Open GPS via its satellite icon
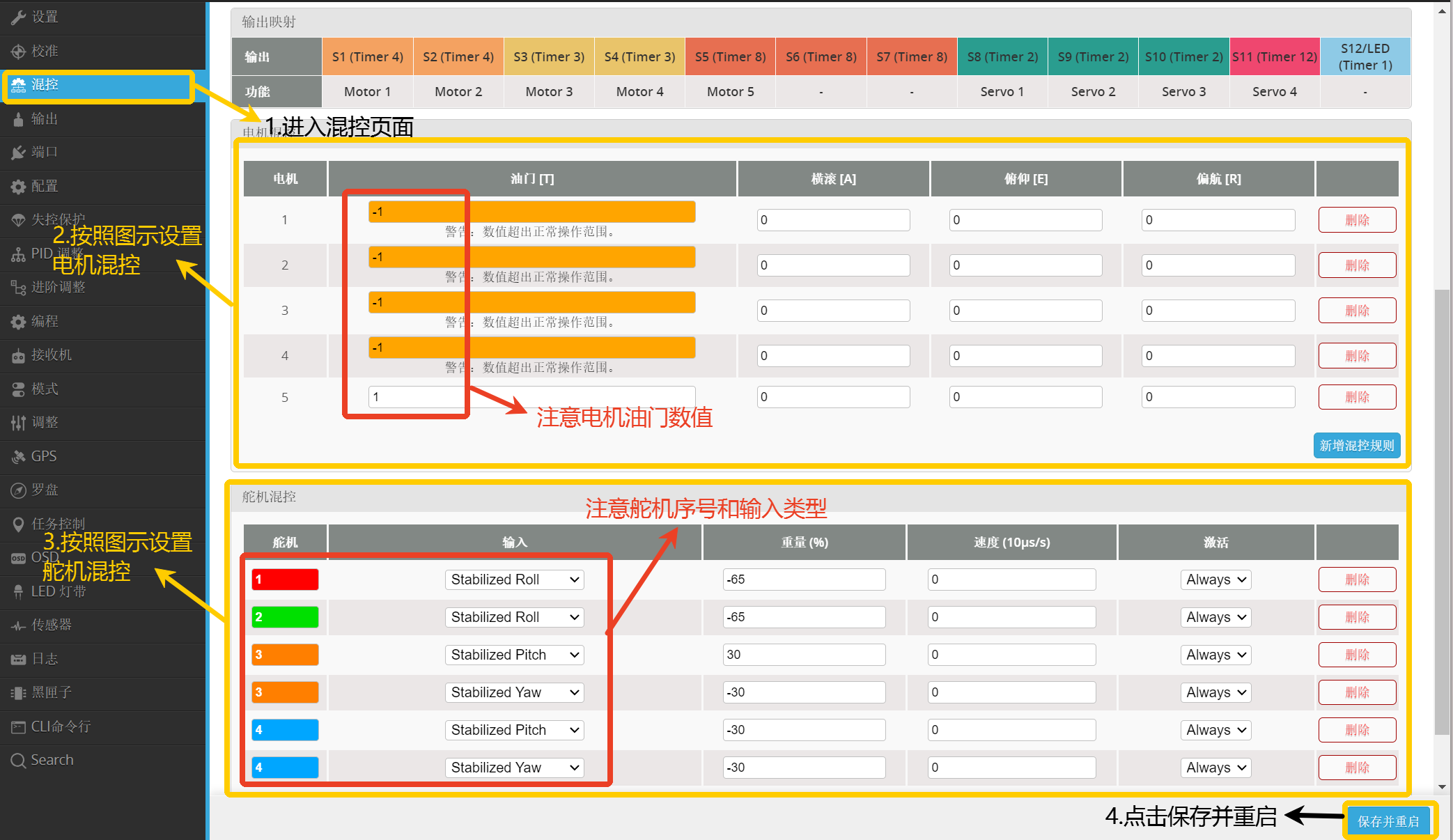The height and width of the screenshot is (840, 1453). [18, 457]
